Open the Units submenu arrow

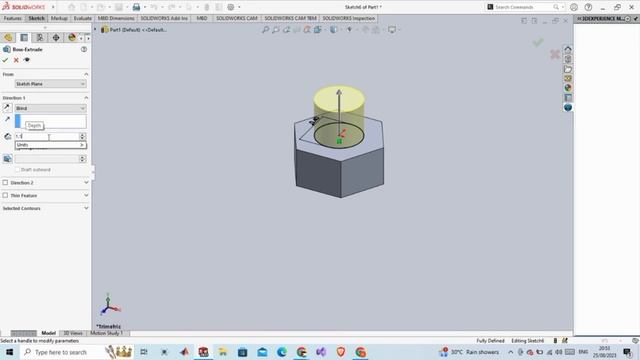[82, 145]
